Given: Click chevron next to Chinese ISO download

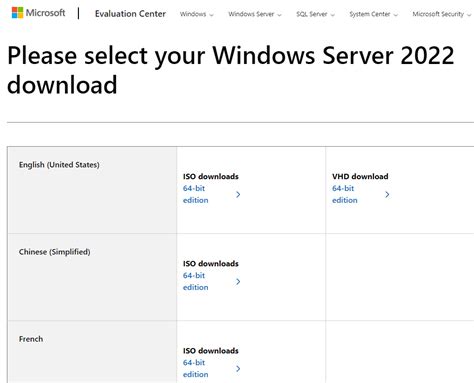Looking at the screenshot, I should 238,282.
